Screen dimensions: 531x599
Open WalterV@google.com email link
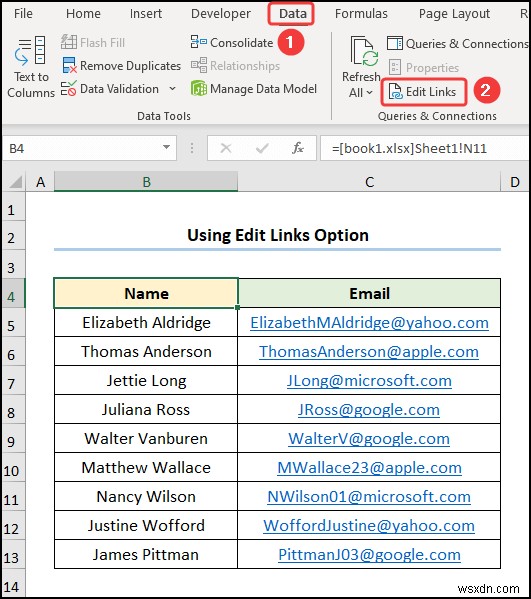[x=369, y=439]
